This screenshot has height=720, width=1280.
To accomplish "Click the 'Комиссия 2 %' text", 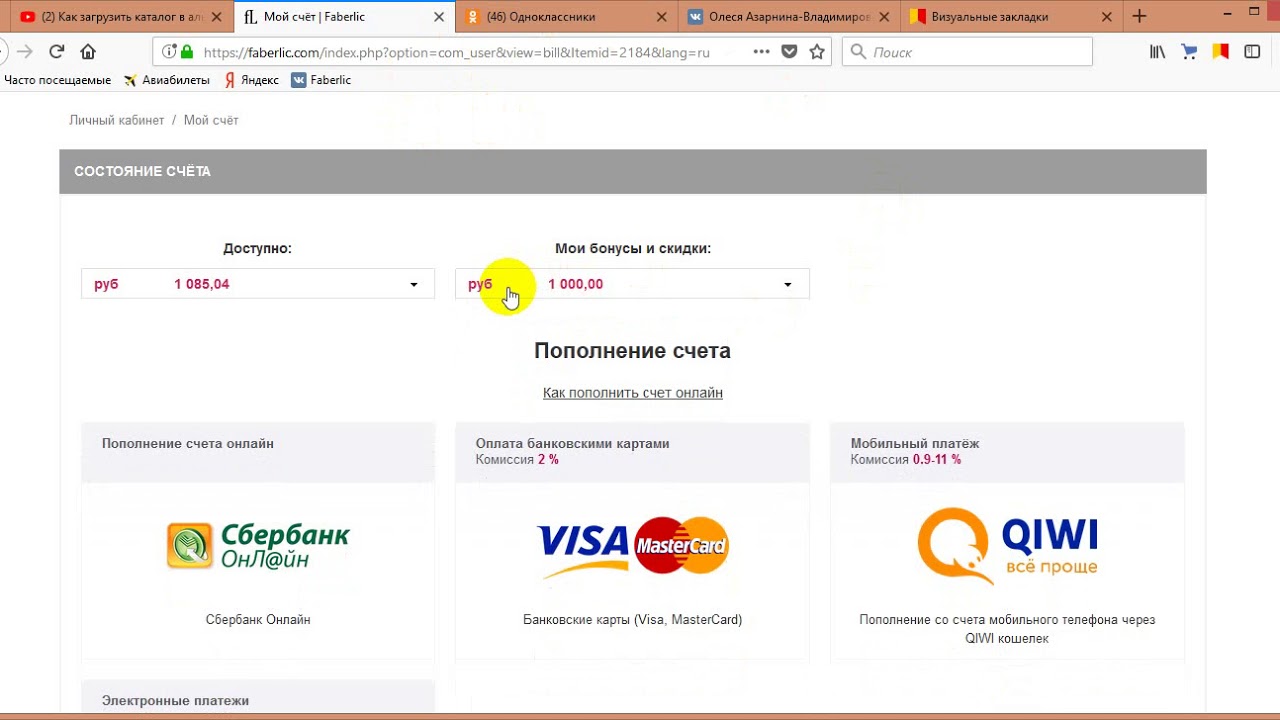I will [x=517, y=460].
